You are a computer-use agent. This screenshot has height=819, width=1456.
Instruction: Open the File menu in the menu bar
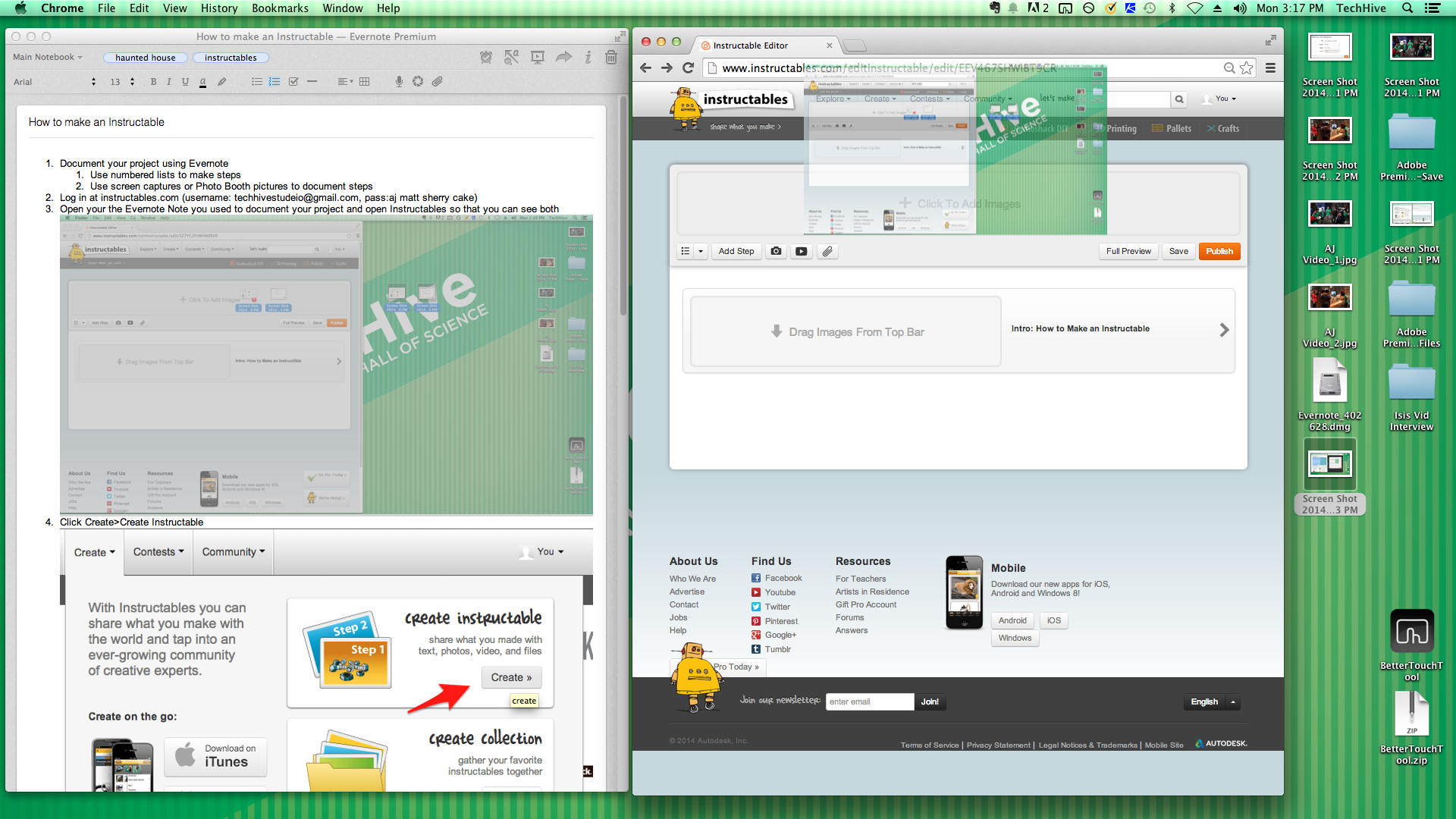point(106,8)
